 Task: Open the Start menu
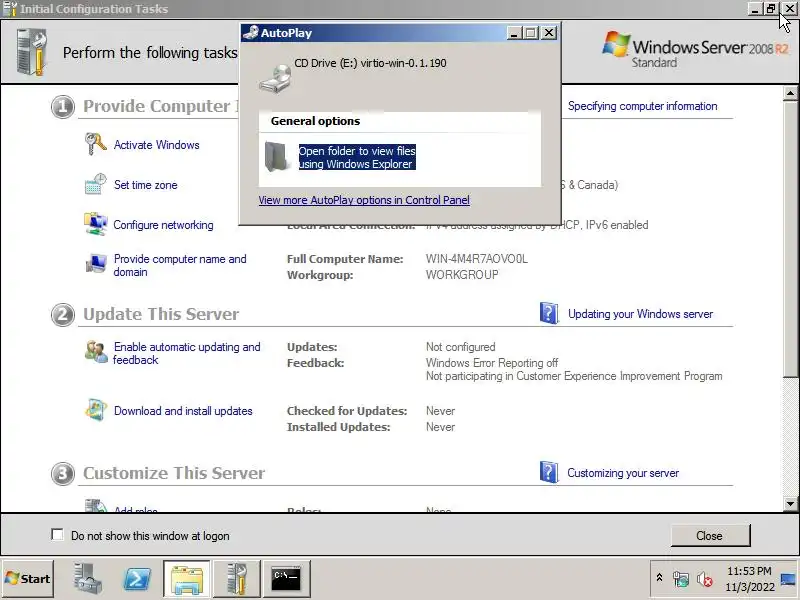(28, 579)
